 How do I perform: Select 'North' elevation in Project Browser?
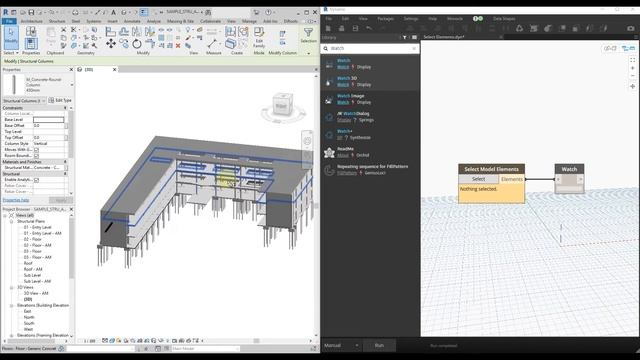click(29, 317)
